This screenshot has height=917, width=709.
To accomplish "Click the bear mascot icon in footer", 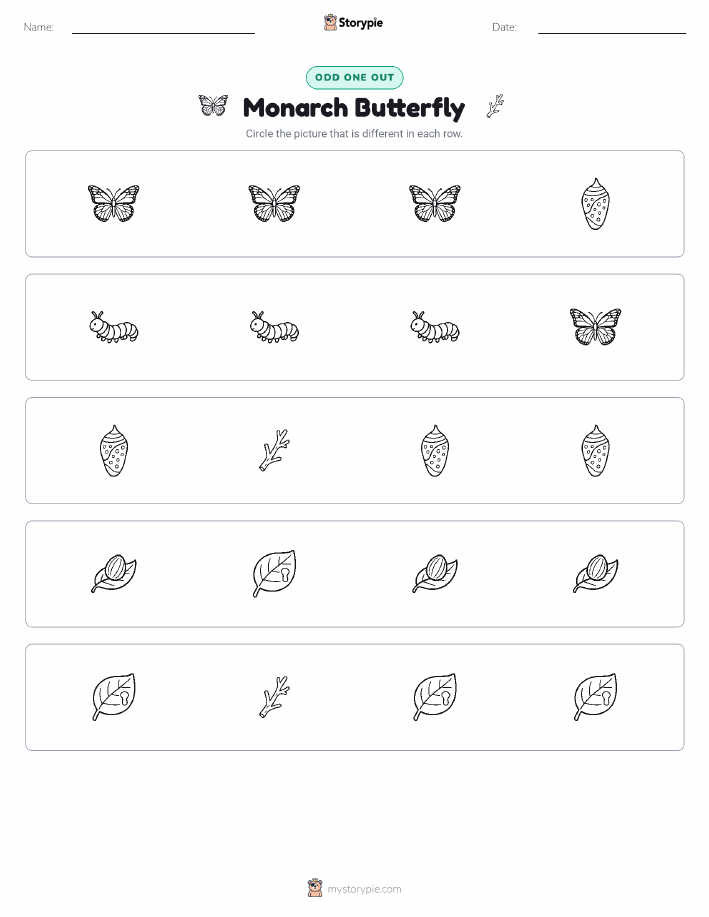I will pos(315,888).
